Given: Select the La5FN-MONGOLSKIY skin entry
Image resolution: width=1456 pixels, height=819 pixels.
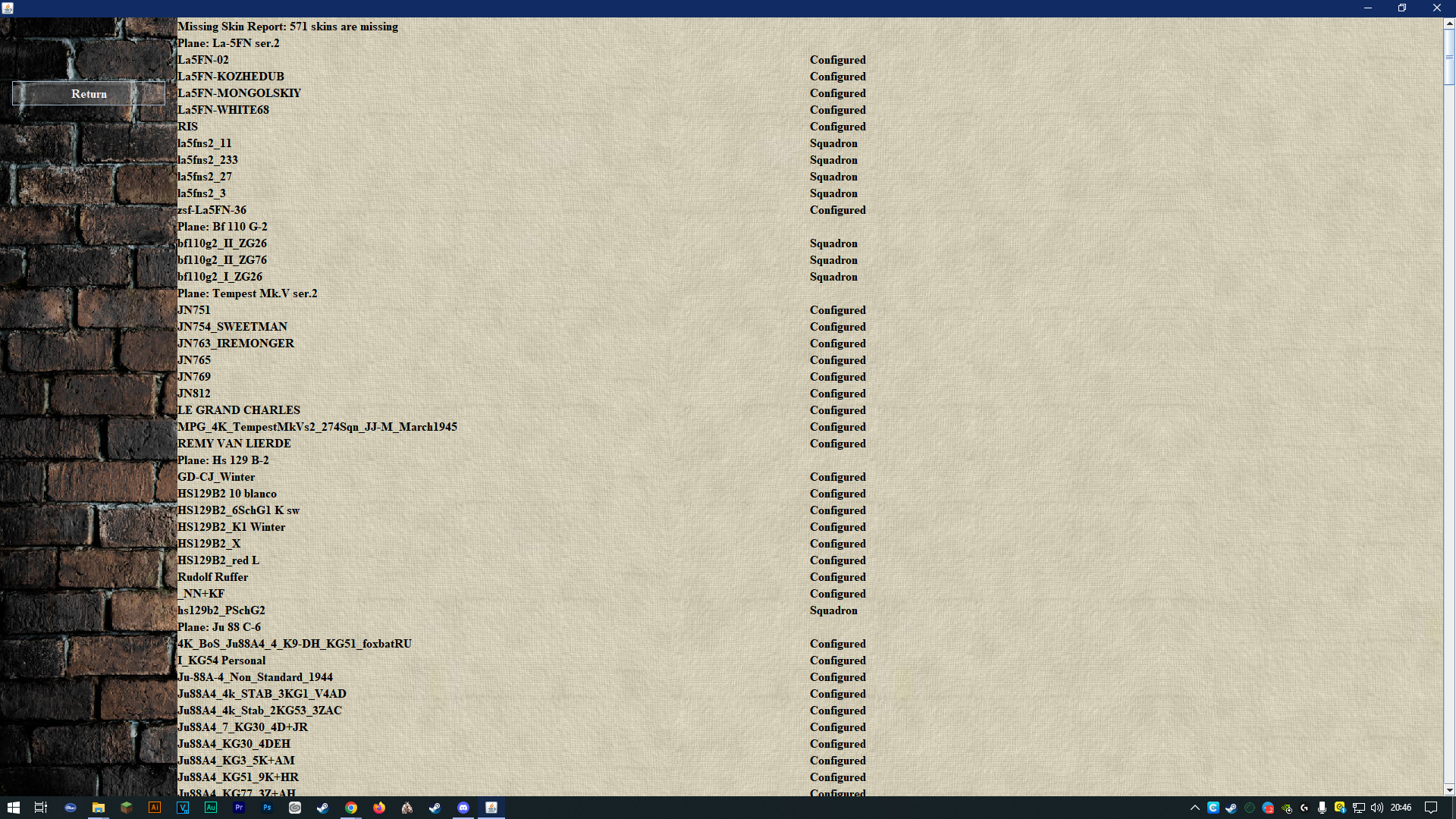Looking at the screenshot, I should pos(239,93).
